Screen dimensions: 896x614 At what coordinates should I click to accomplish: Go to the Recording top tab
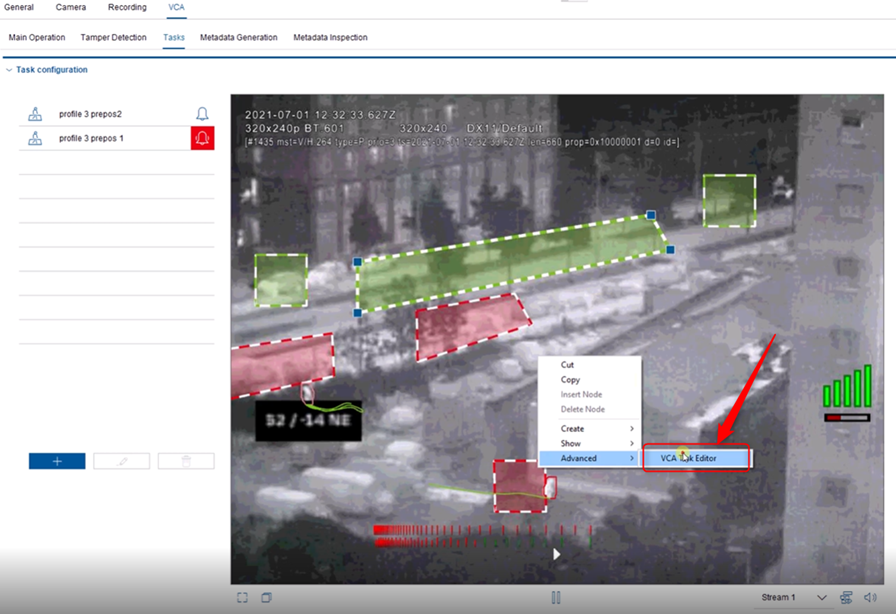pos(127,7)
